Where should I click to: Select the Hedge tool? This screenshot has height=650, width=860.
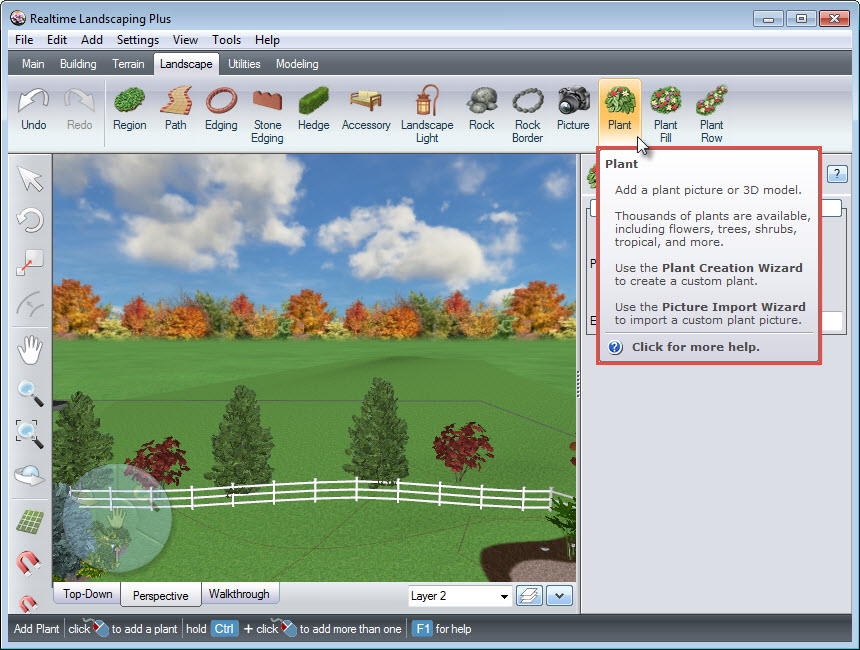click(x=313, y=110)
